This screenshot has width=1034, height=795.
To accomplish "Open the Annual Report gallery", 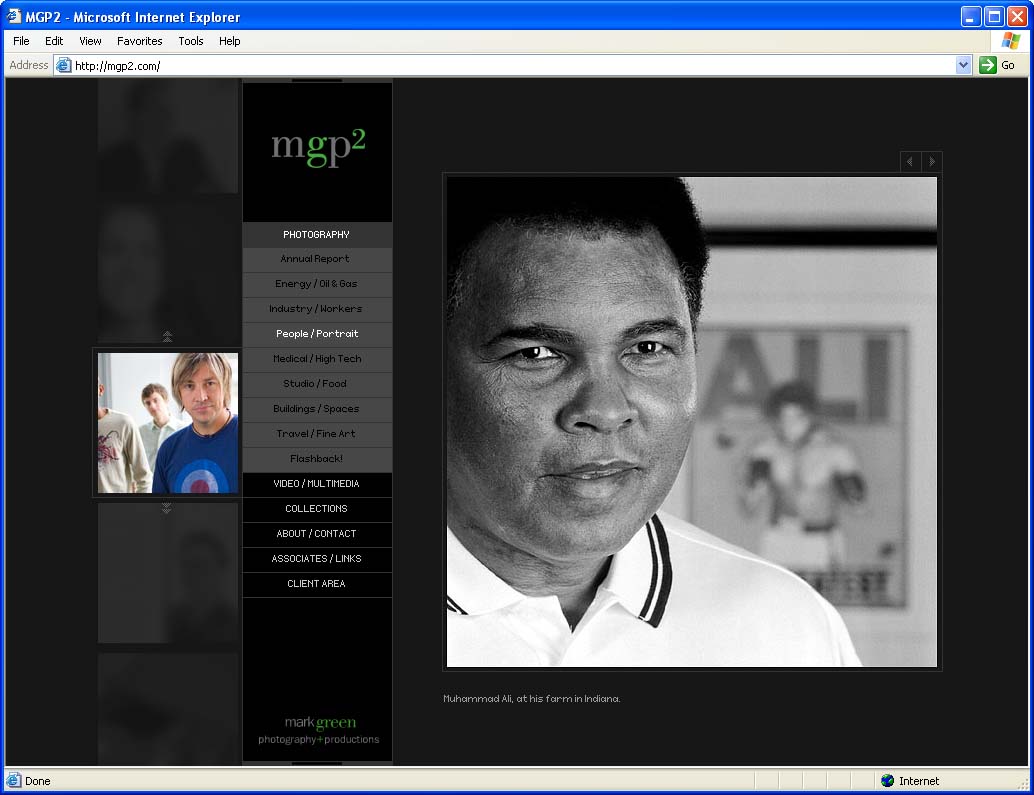I will (316, 259).
